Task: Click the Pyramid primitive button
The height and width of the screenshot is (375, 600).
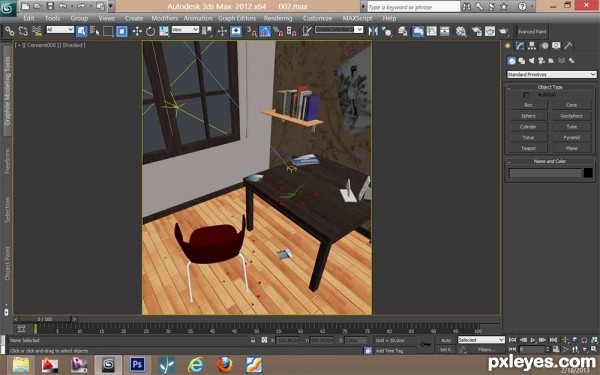Action: [x=572, y=137]
